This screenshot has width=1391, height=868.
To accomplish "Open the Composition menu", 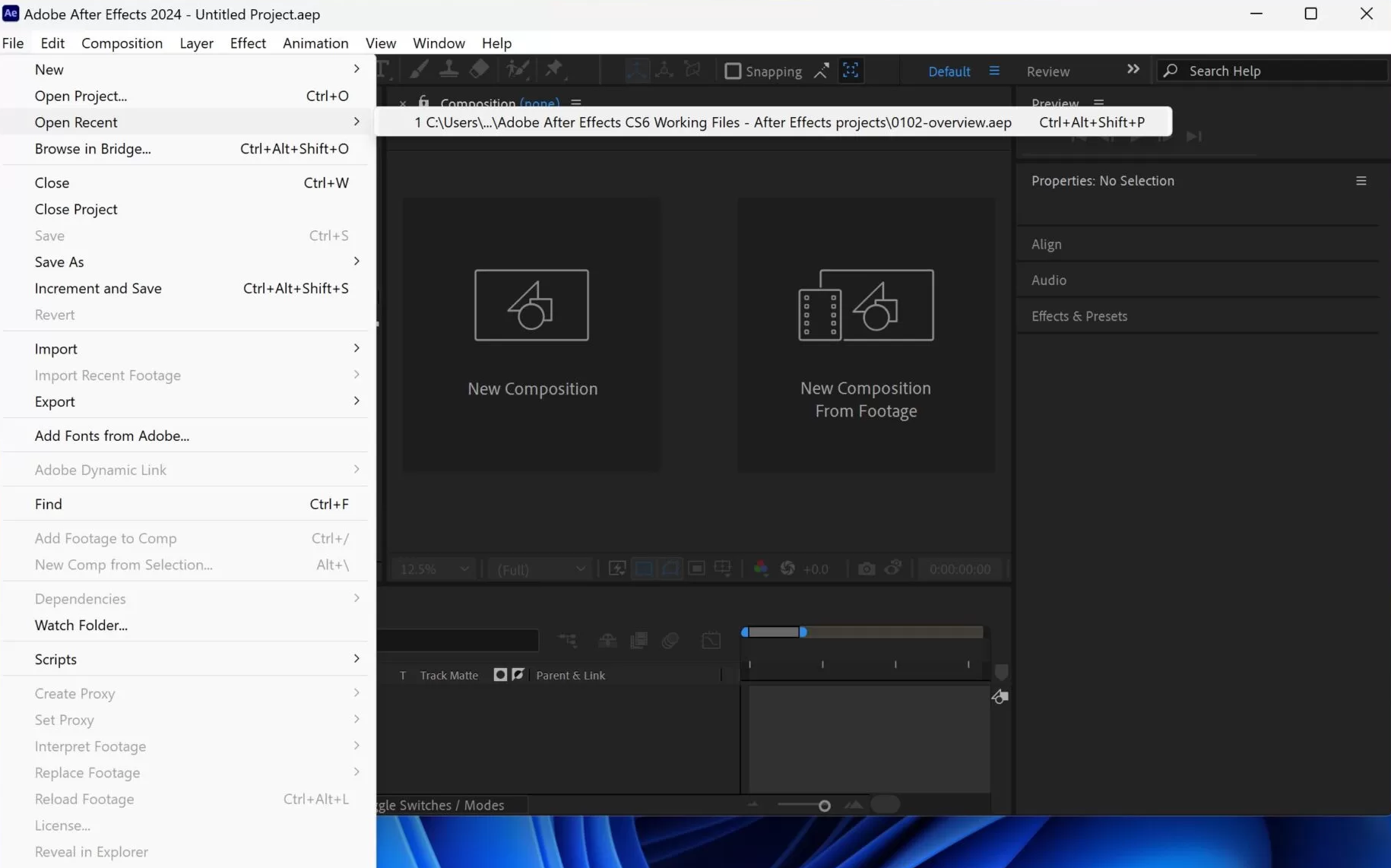I will click(x=122, y=43).
